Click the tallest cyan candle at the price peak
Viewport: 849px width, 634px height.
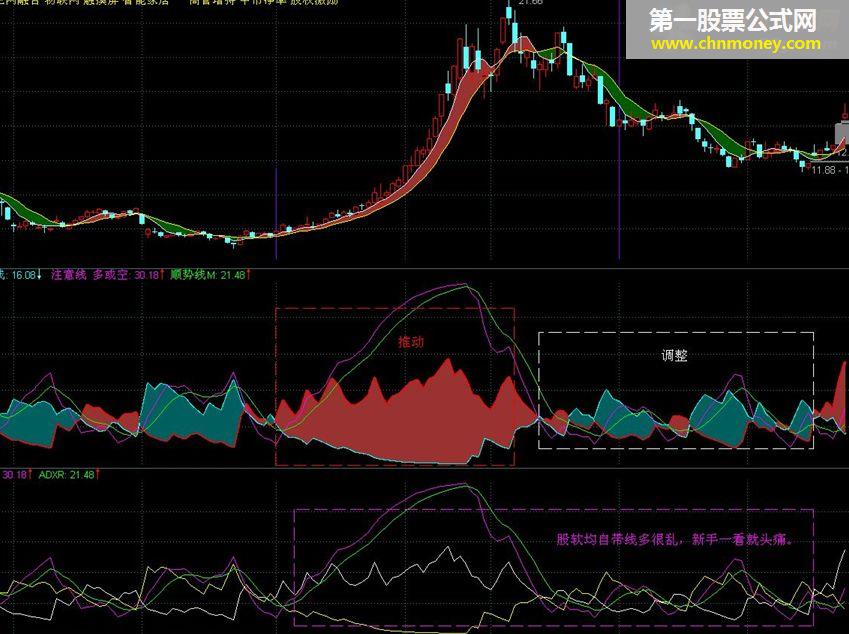coord(514,31)
